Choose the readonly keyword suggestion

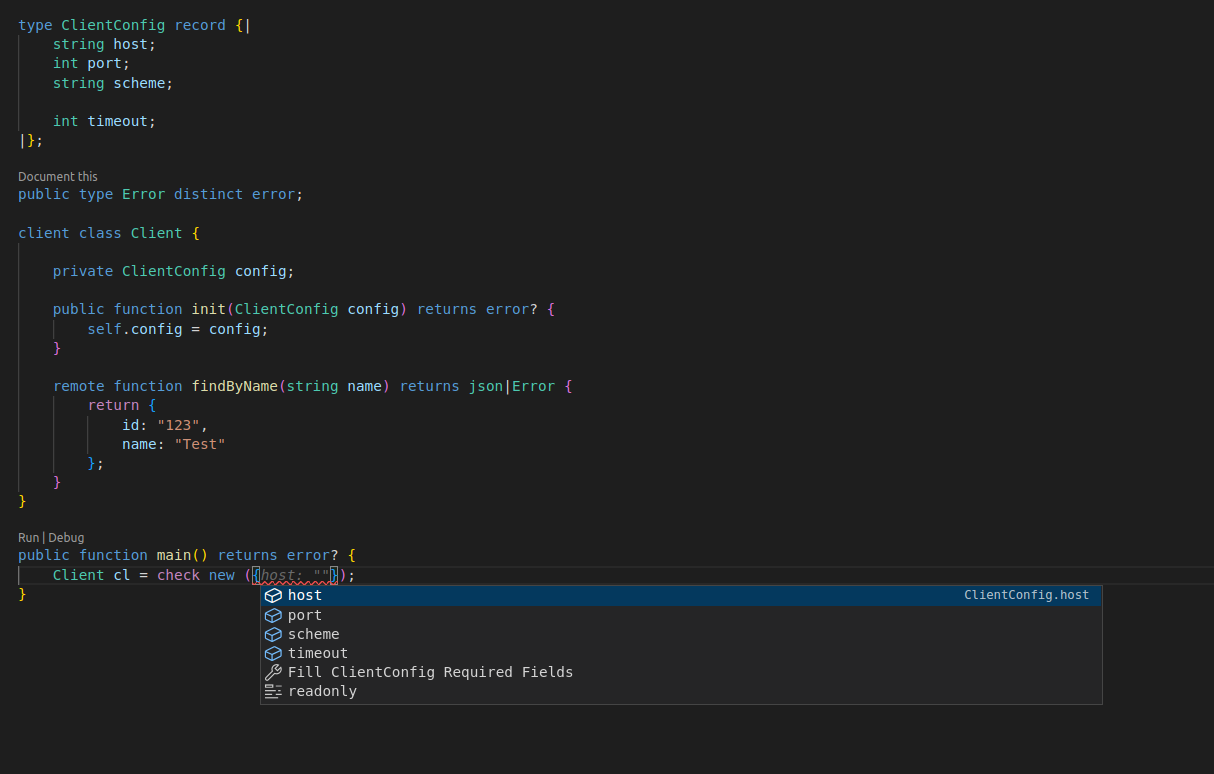tap(681, 691)
